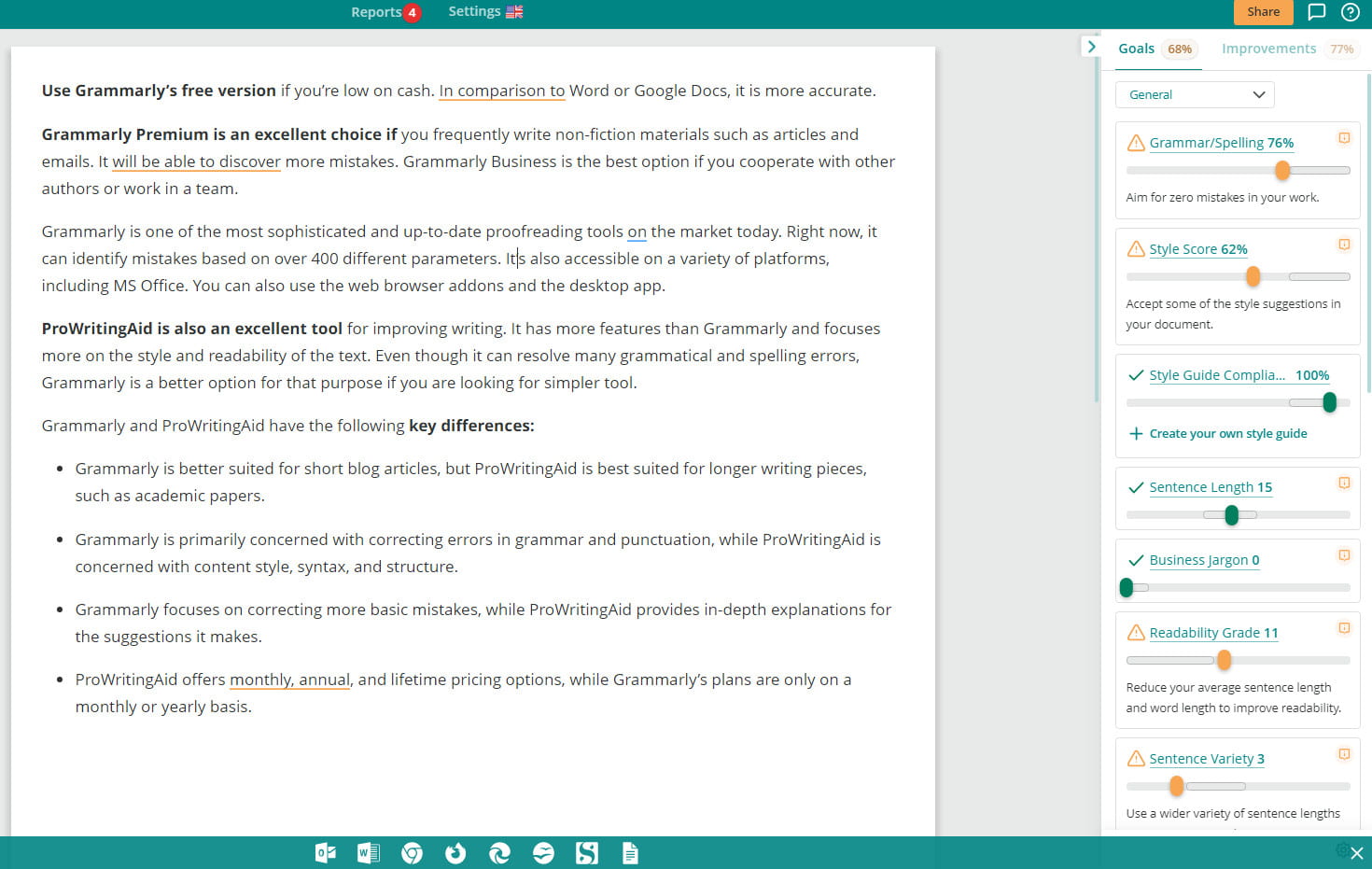This screenshot has height=869, width=1372.
Task: Click underlined phrase "monthly, annual"
Action: pyautogui.click(x=289, y=680)
